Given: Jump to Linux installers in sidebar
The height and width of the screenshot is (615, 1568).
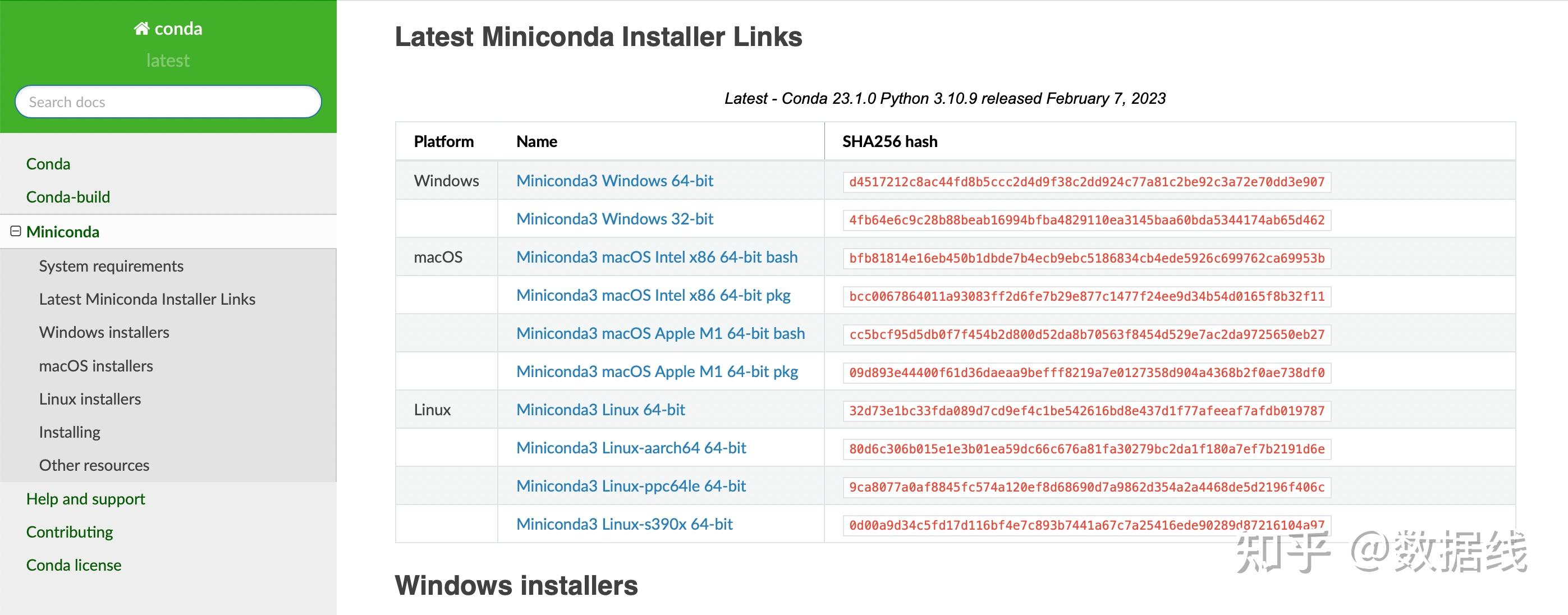Looking at the screenshot, I should (x=89, y=399).
